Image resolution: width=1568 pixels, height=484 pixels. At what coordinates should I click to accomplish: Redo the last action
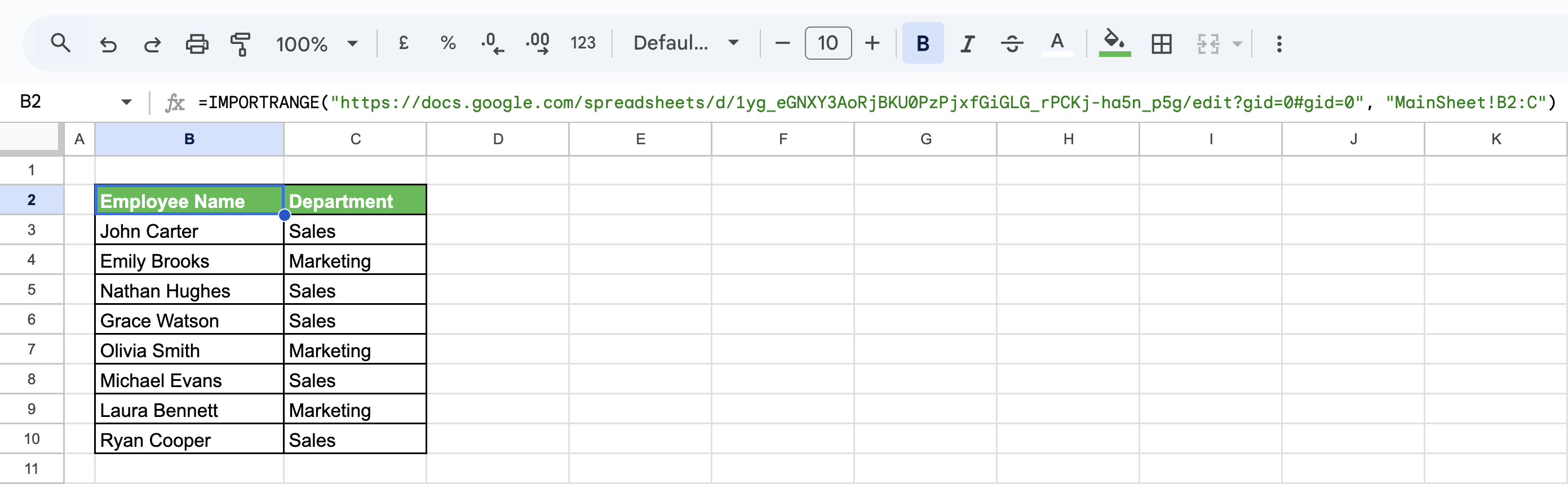pyautogui.click(x=152, y=44)
